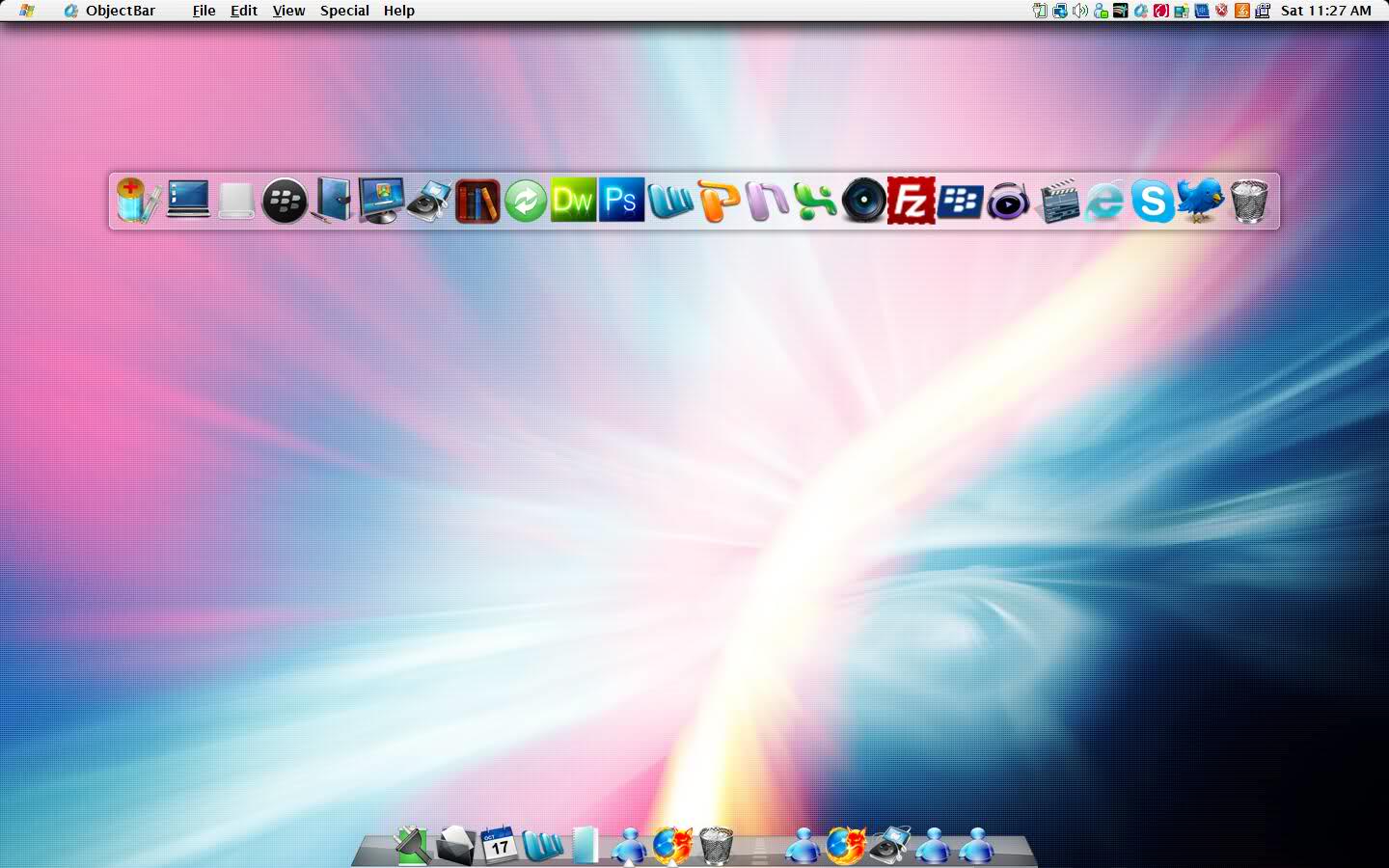This screenshot has height=868, width=1389.
Task: Open the green circular sync icon
Action: pyautogui.click(x=526, y=201)
